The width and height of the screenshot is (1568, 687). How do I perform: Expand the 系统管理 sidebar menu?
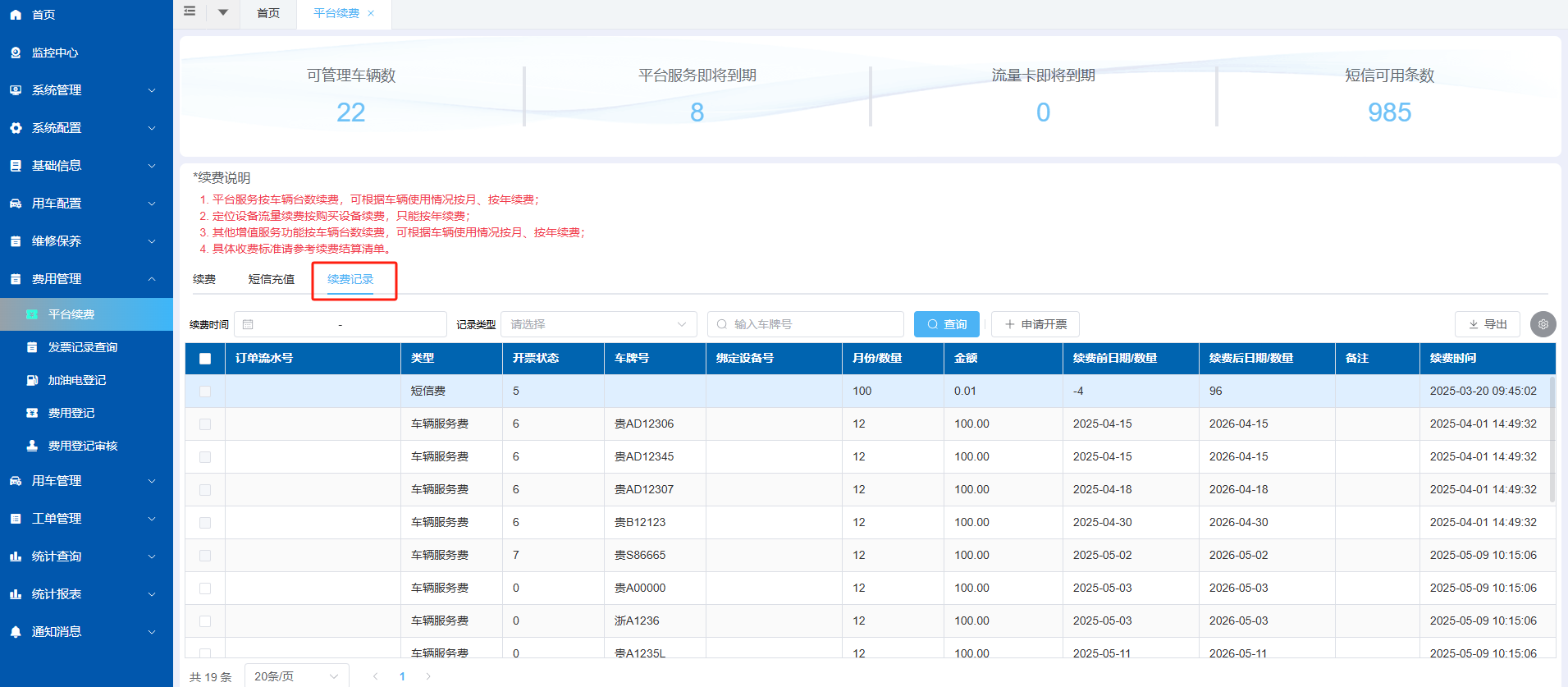coord(86,90)
